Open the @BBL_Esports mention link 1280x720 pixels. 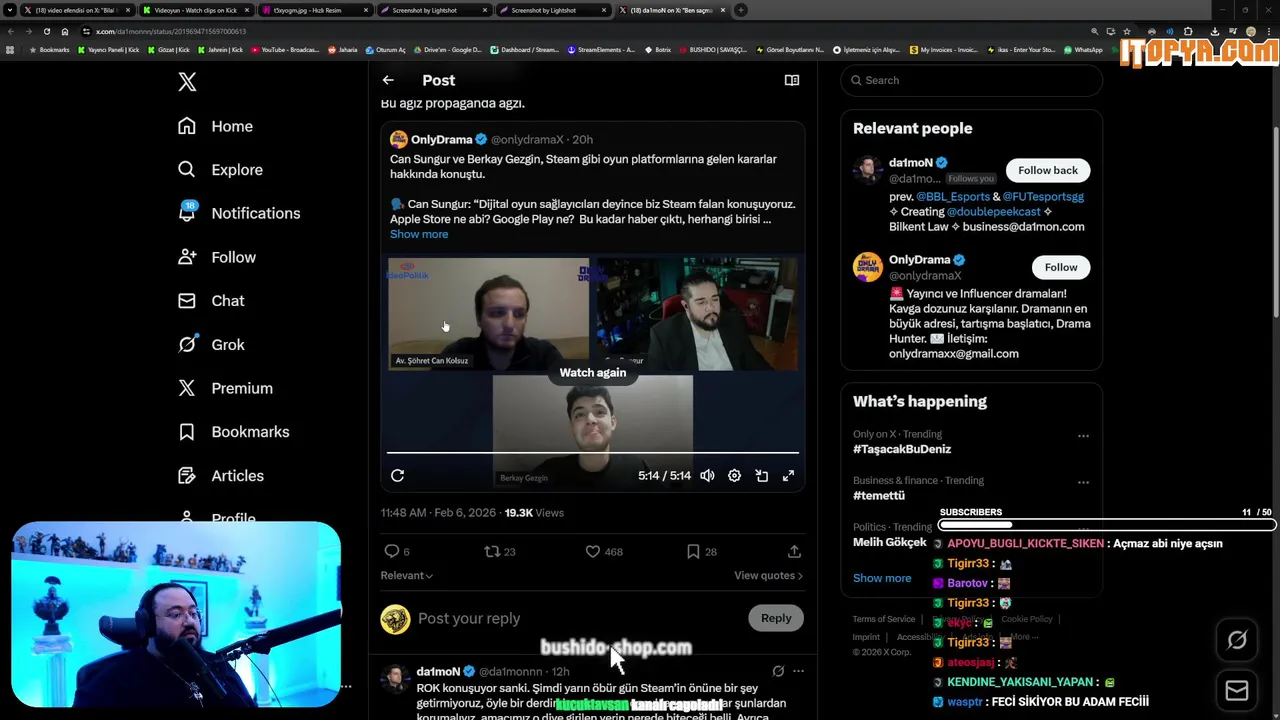(952, 197)
